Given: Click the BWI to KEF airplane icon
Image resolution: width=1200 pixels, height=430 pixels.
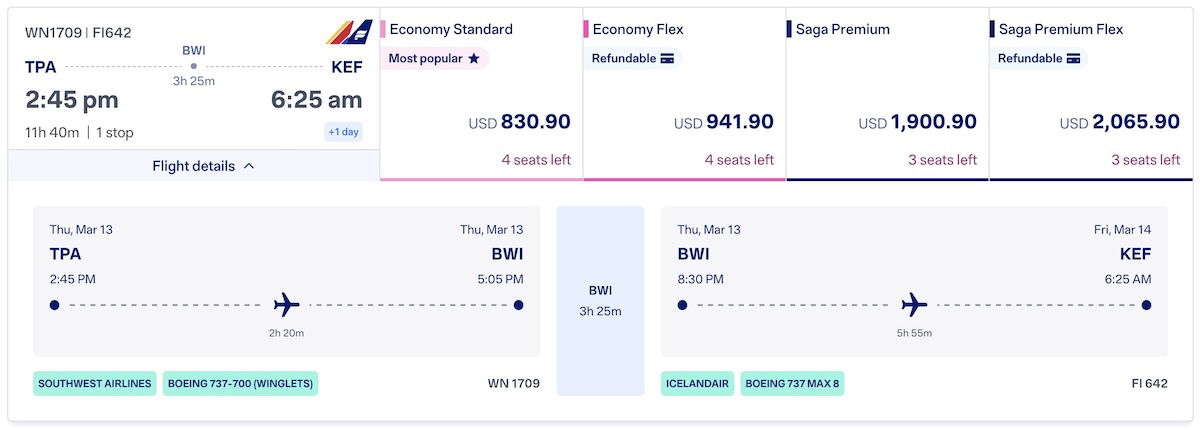Looking at the screenshot, I should tap(914, 304).
